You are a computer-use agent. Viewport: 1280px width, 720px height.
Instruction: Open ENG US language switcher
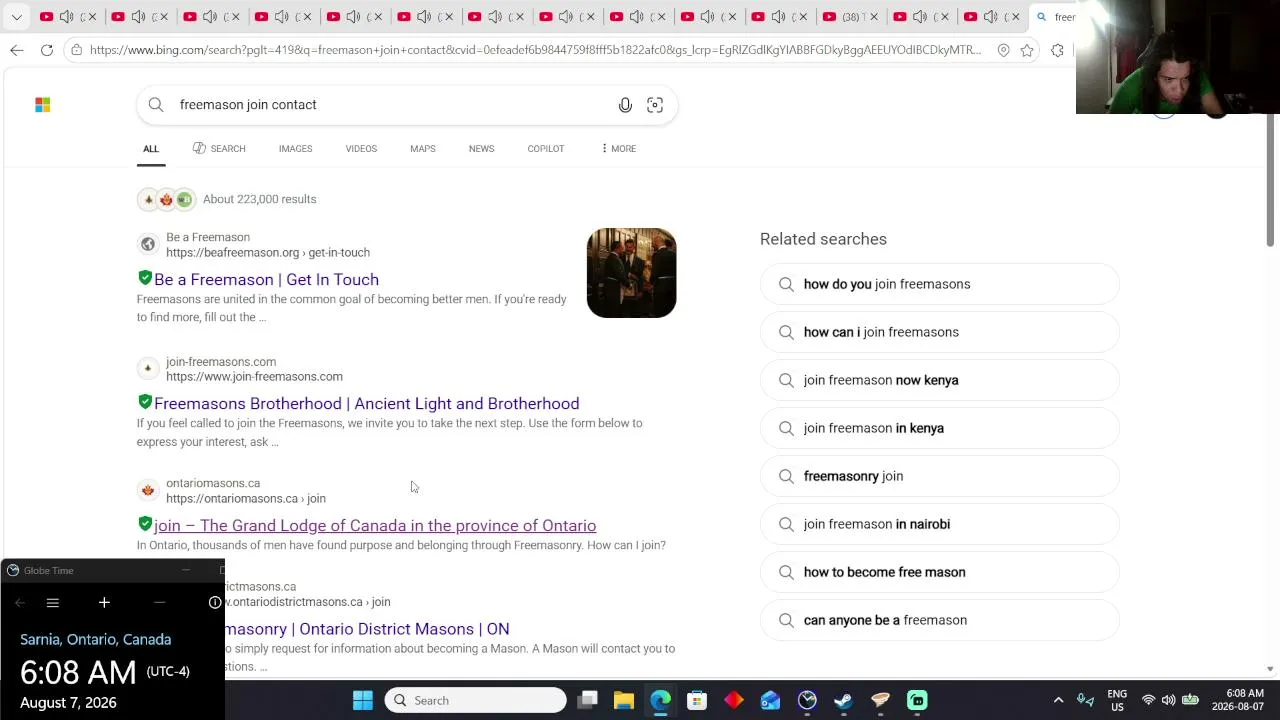[x=1117, y=701]
